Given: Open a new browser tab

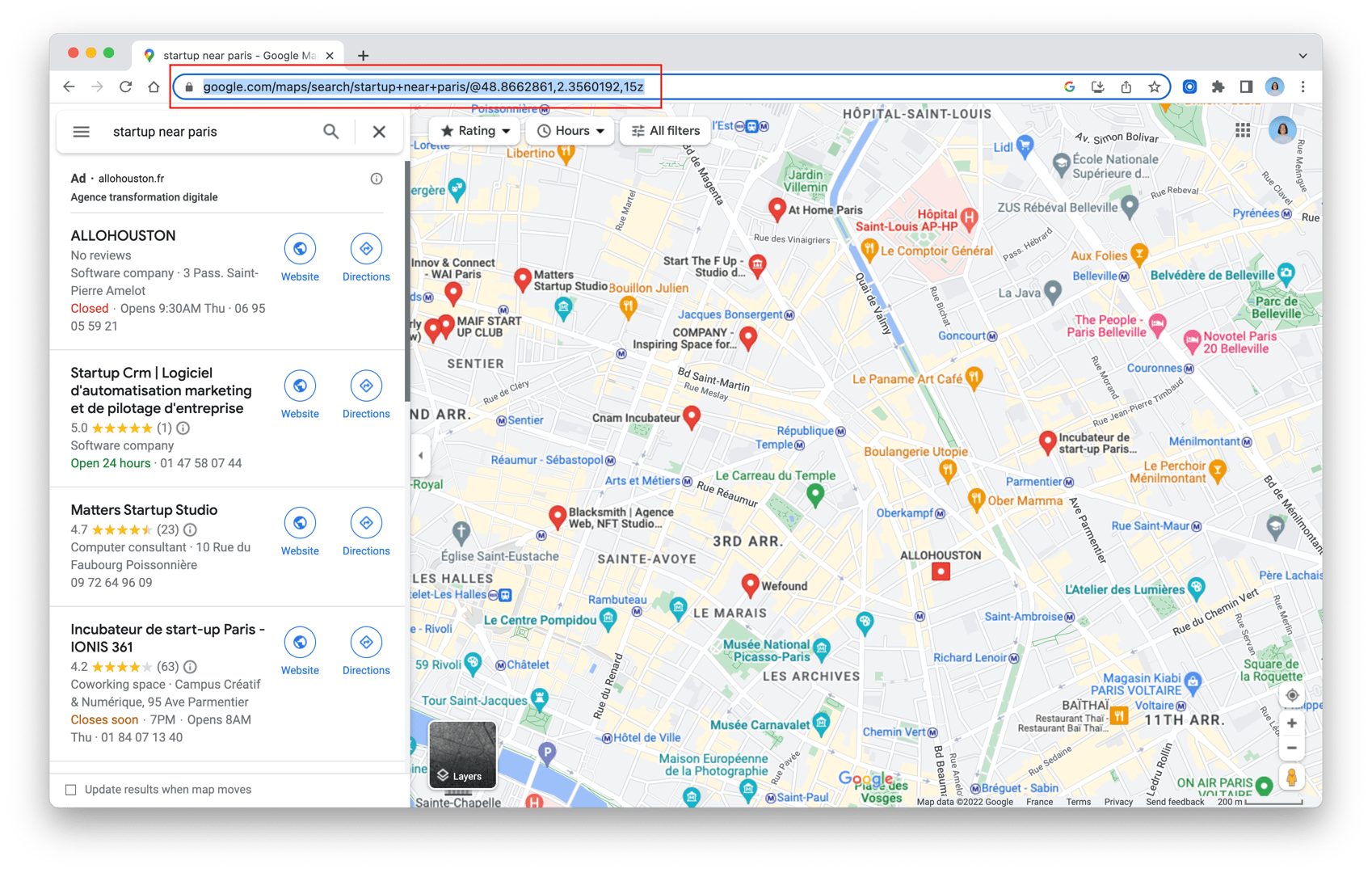Looking at the screenshot, I should (363, 56).
